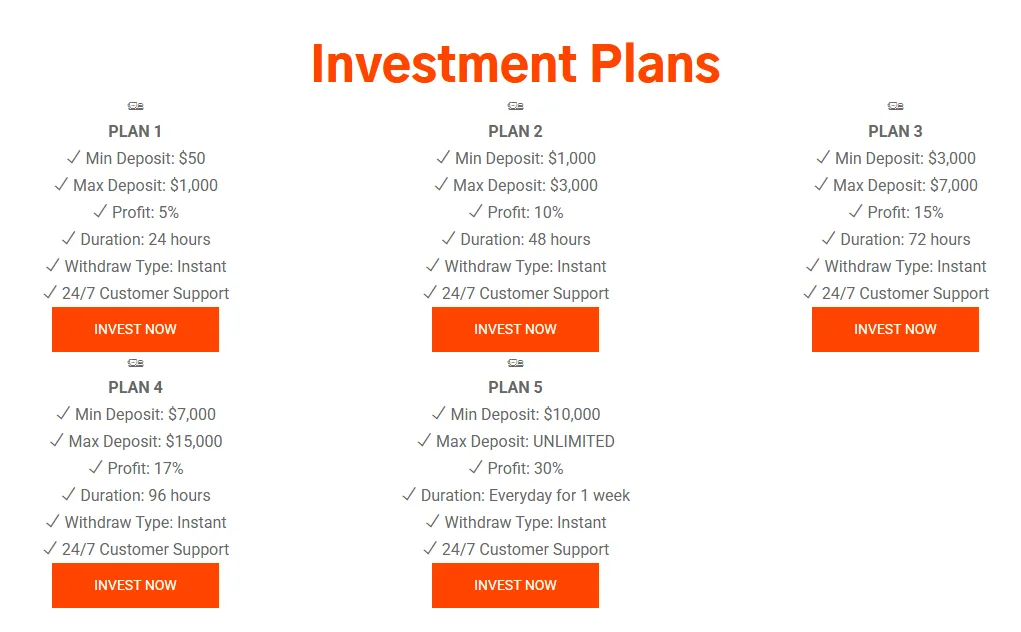
Task: Click the small icon above PLAN 1
Action: click(x=135, y=106)
